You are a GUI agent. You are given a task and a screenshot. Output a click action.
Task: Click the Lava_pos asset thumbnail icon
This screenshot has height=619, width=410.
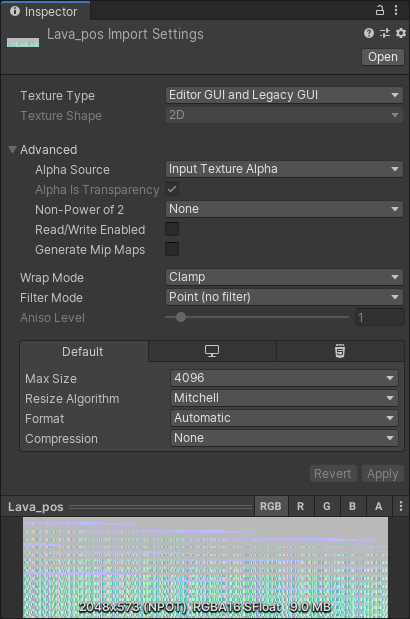point(23,42)
